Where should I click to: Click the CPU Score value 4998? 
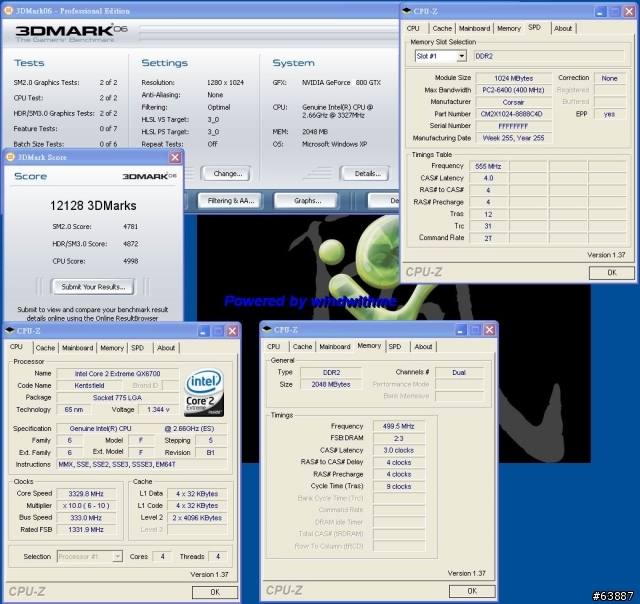click(131, 261)
